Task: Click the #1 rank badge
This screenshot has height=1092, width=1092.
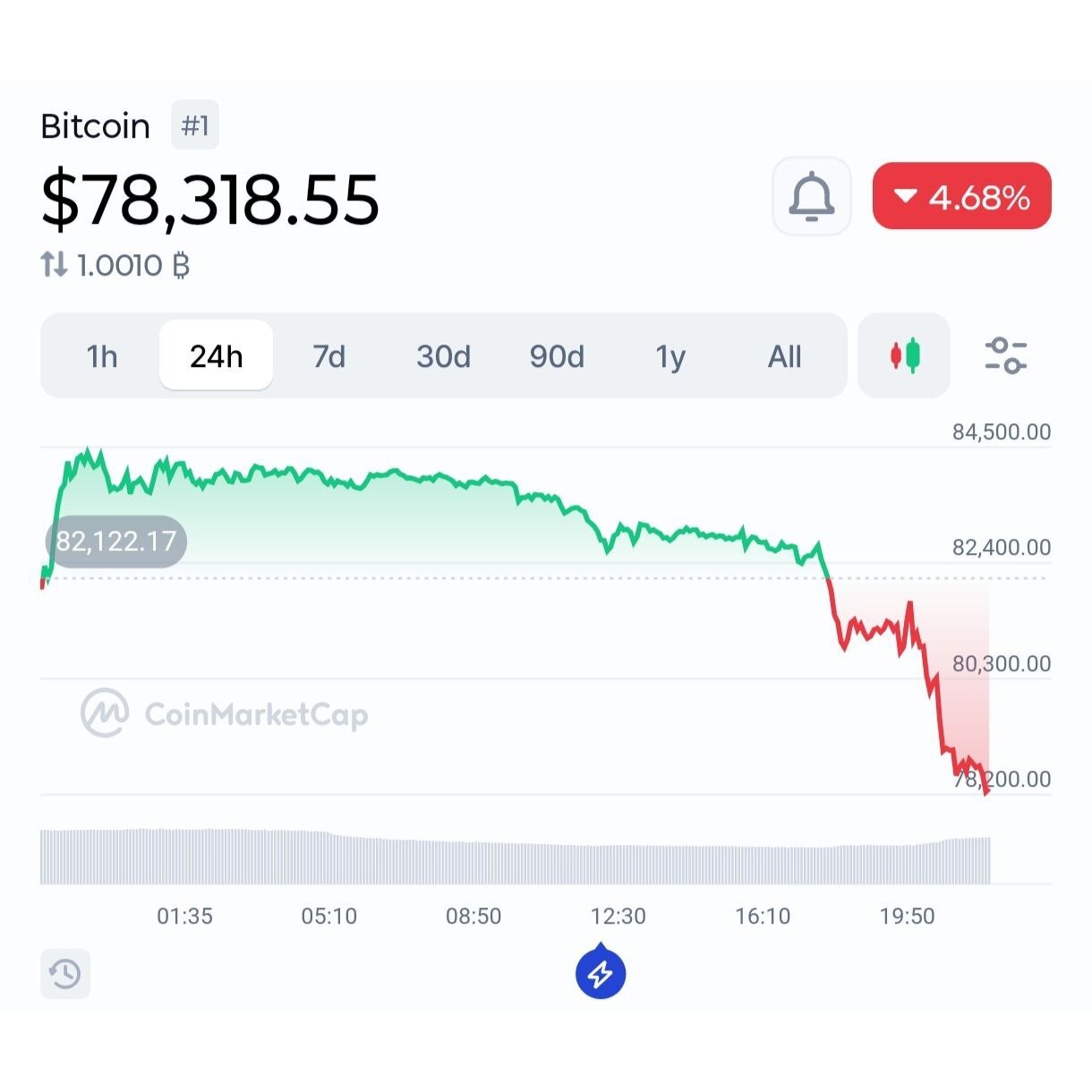Action: (x=195, y=125)
